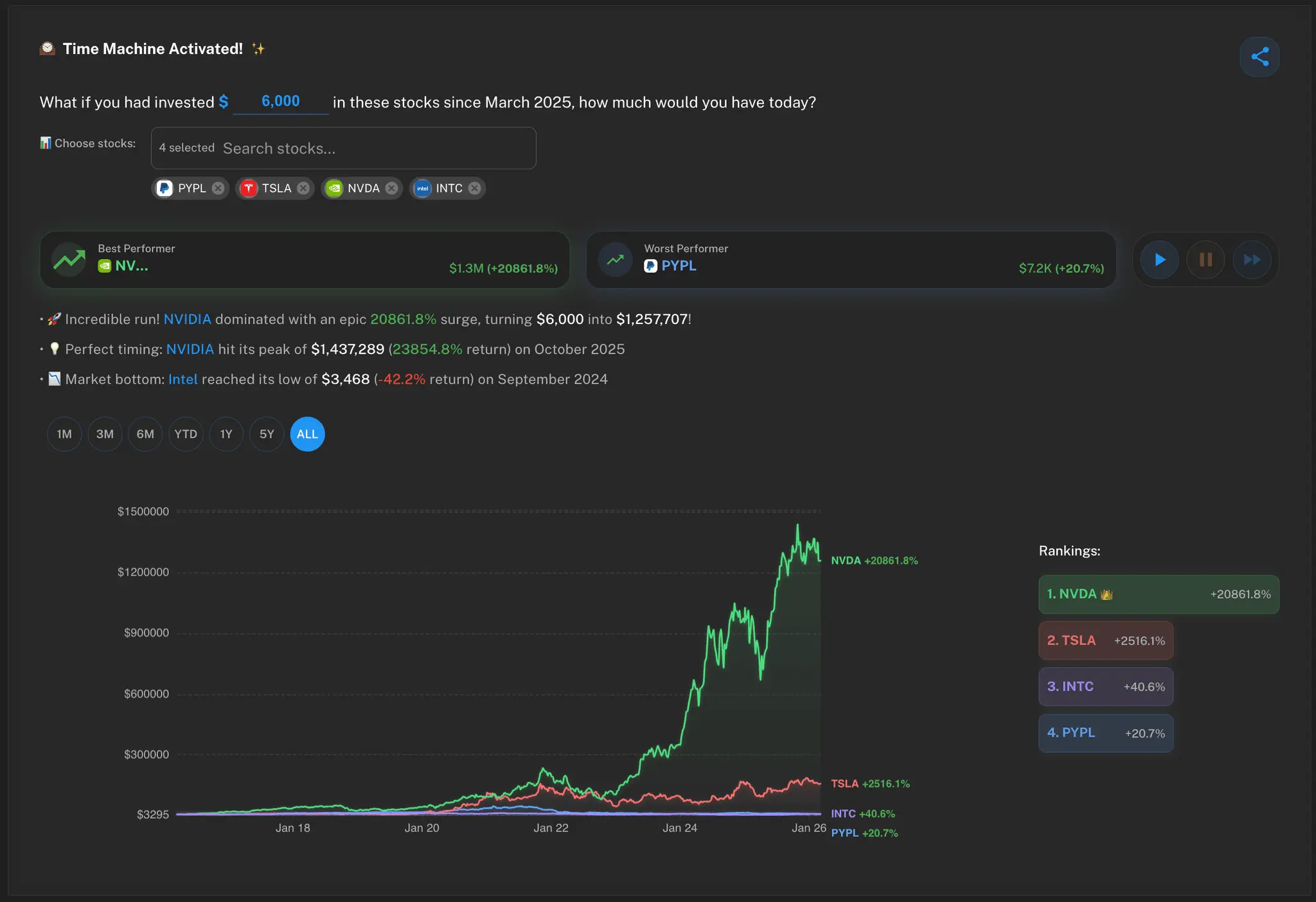Click the '4 selected' count label
Screen dimensions: 1316x902
point(187,148)
